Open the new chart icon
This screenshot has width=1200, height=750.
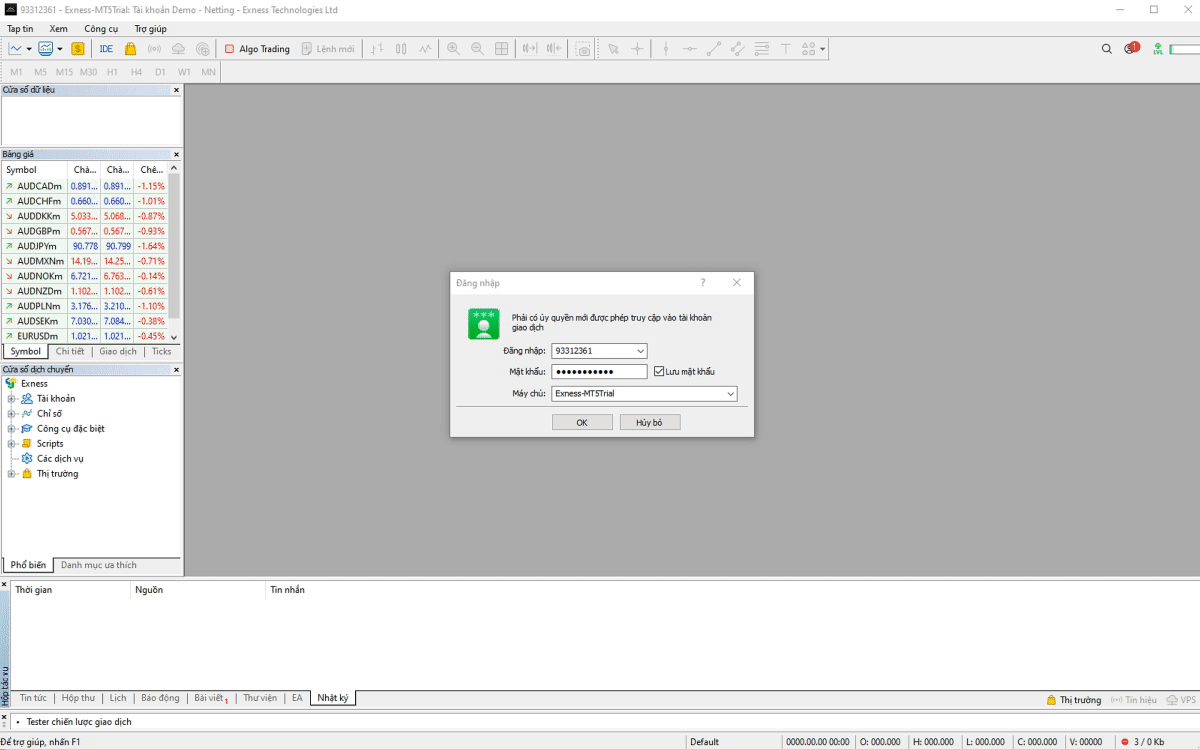pyautogui.click(x=16, y=48)
